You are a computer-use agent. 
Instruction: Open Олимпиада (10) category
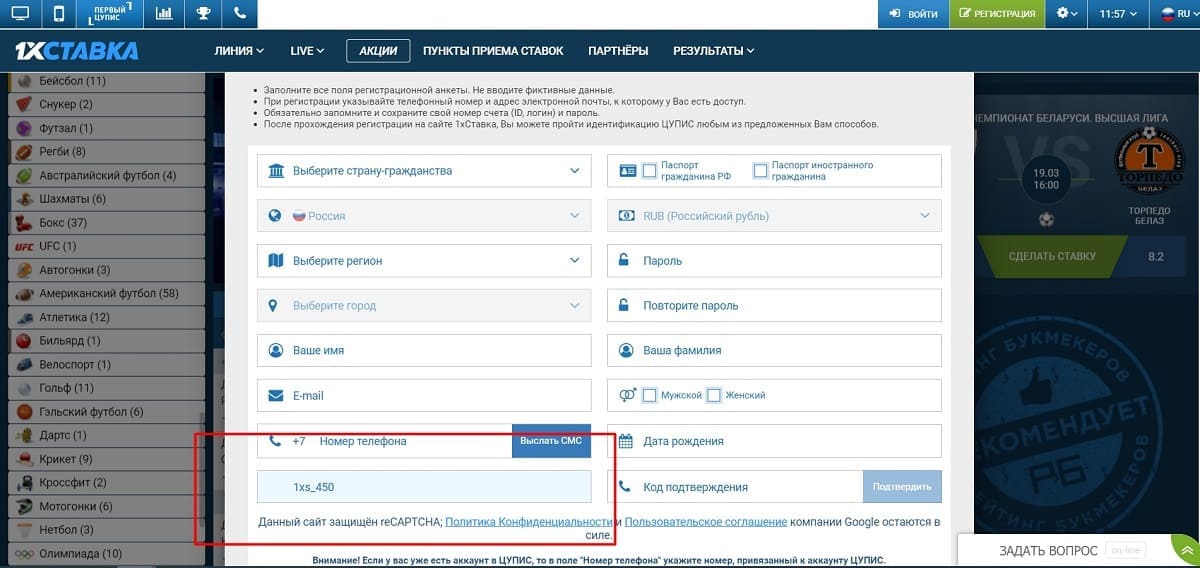(104, 554)
